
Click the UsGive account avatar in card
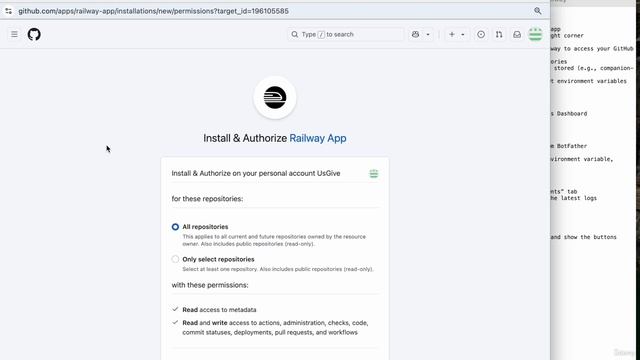click(373, 174)
